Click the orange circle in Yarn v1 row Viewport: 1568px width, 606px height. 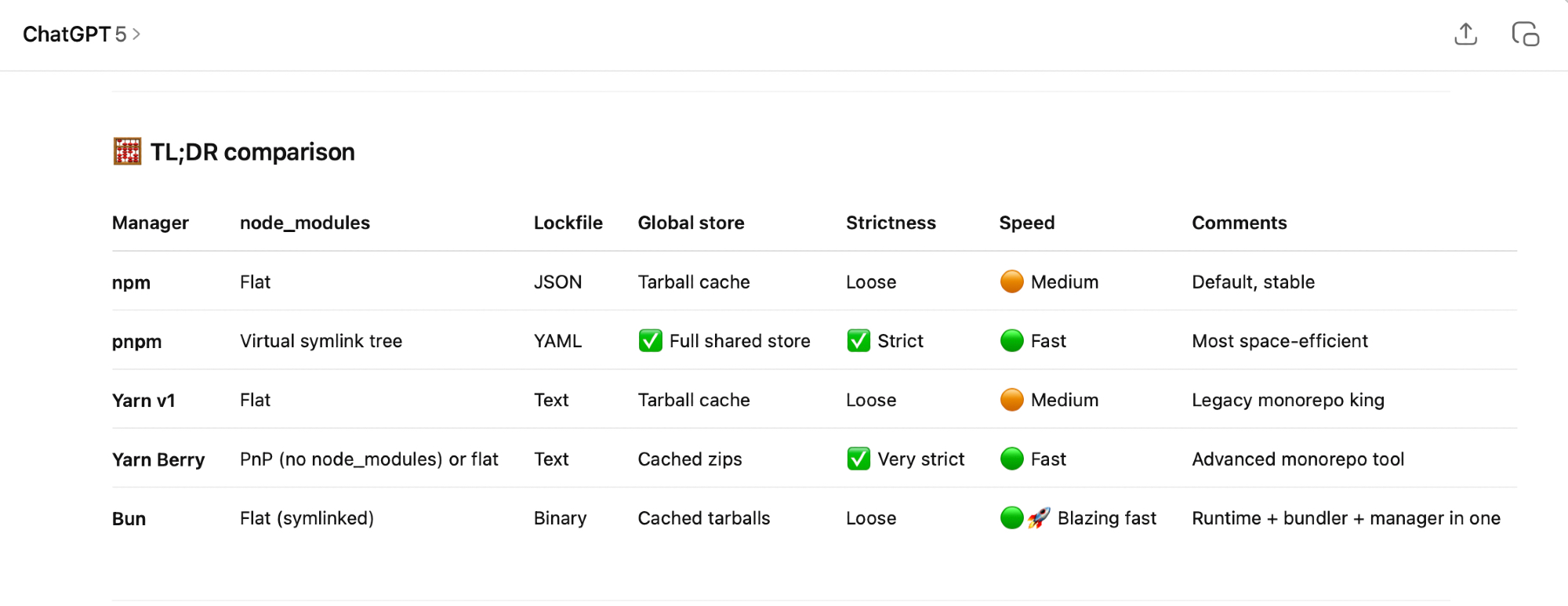point(1011,400)
